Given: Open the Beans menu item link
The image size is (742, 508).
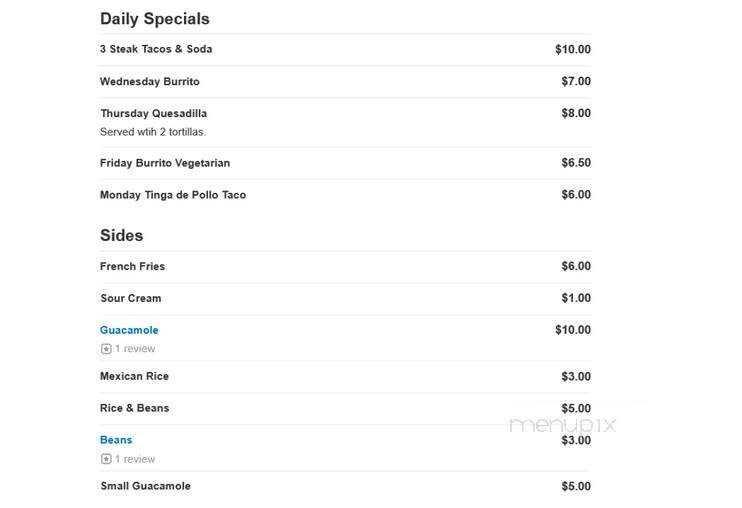Looking at the screenshot, I should click(x=116, y=440).
